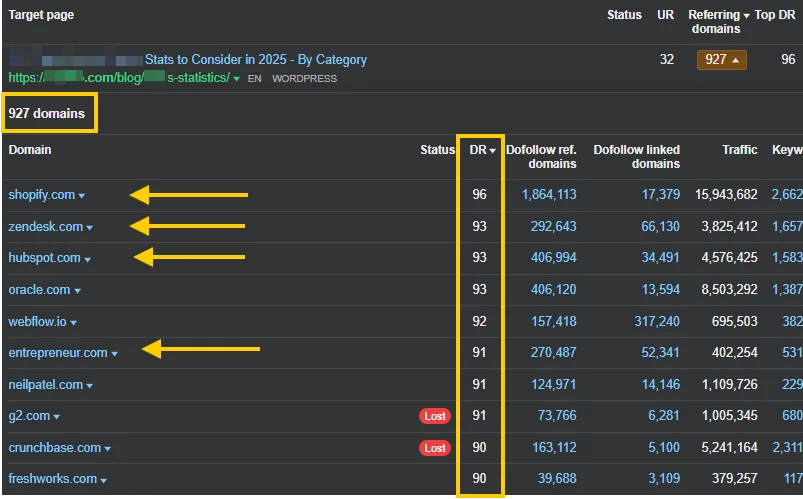Open freshworks.com domain link
803x499 pixels.
(53, 479)
